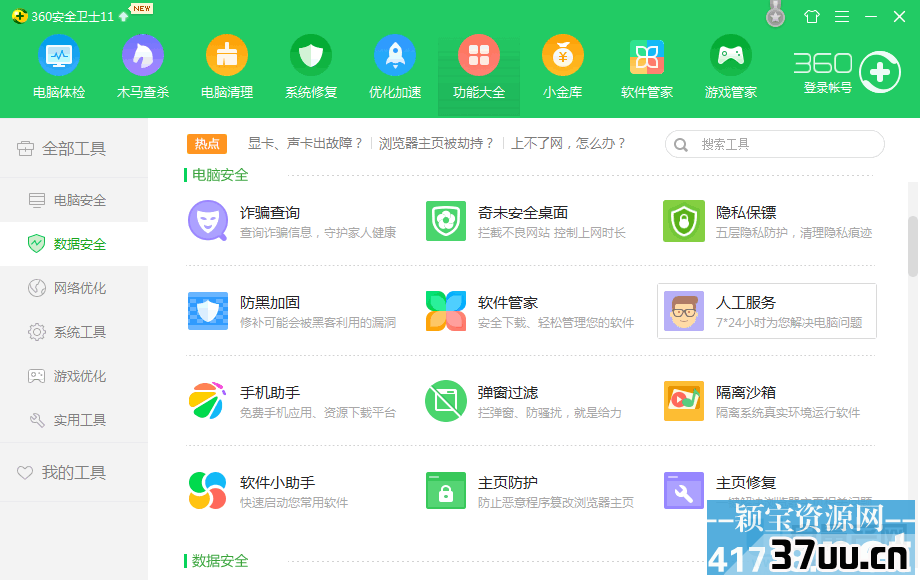Open 系统工具 sidebar category

74,332
